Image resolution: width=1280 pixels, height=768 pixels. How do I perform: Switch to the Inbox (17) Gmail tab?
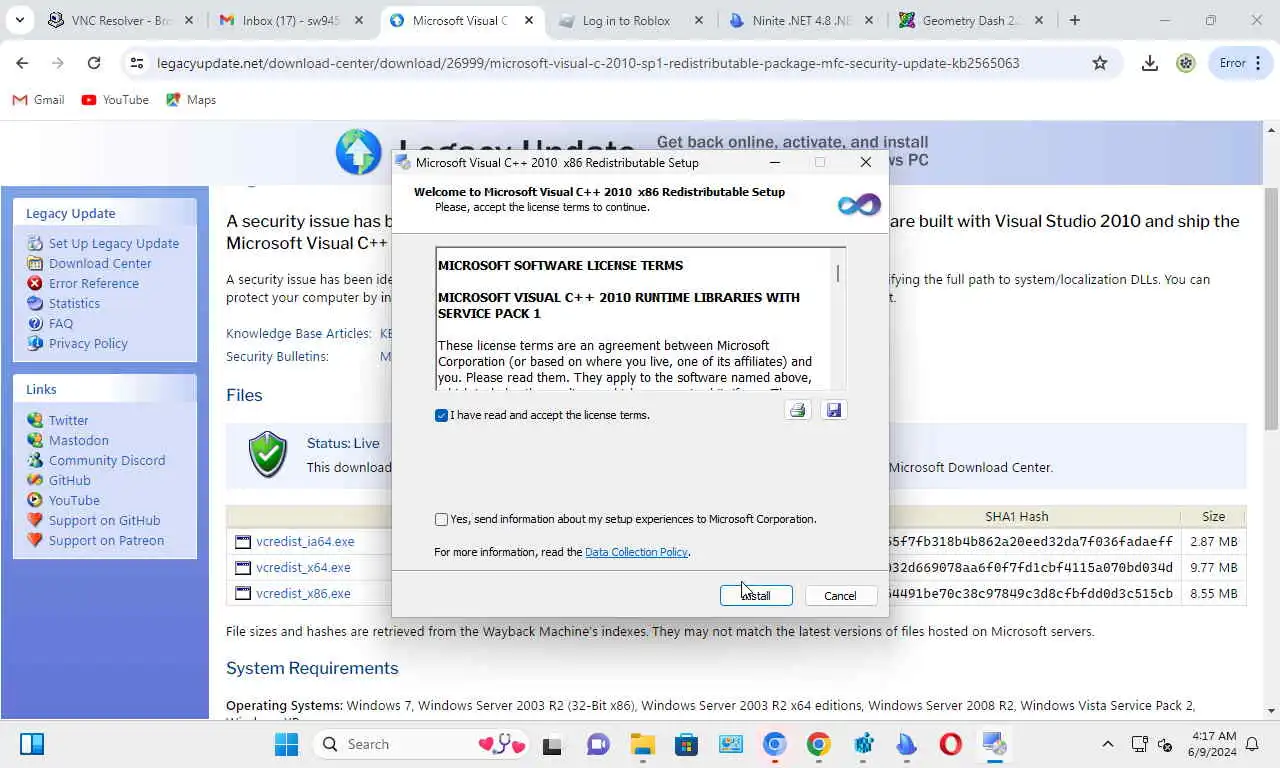click(292, 20)
